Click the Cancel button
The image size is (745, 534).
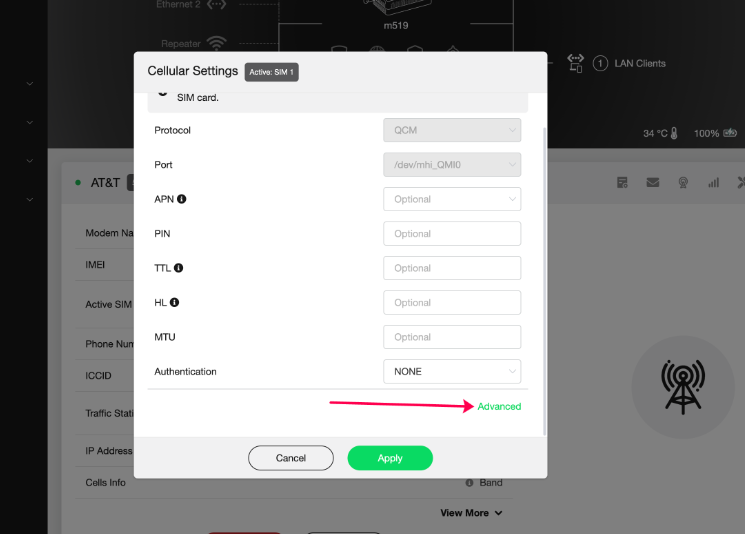[291, 458]
